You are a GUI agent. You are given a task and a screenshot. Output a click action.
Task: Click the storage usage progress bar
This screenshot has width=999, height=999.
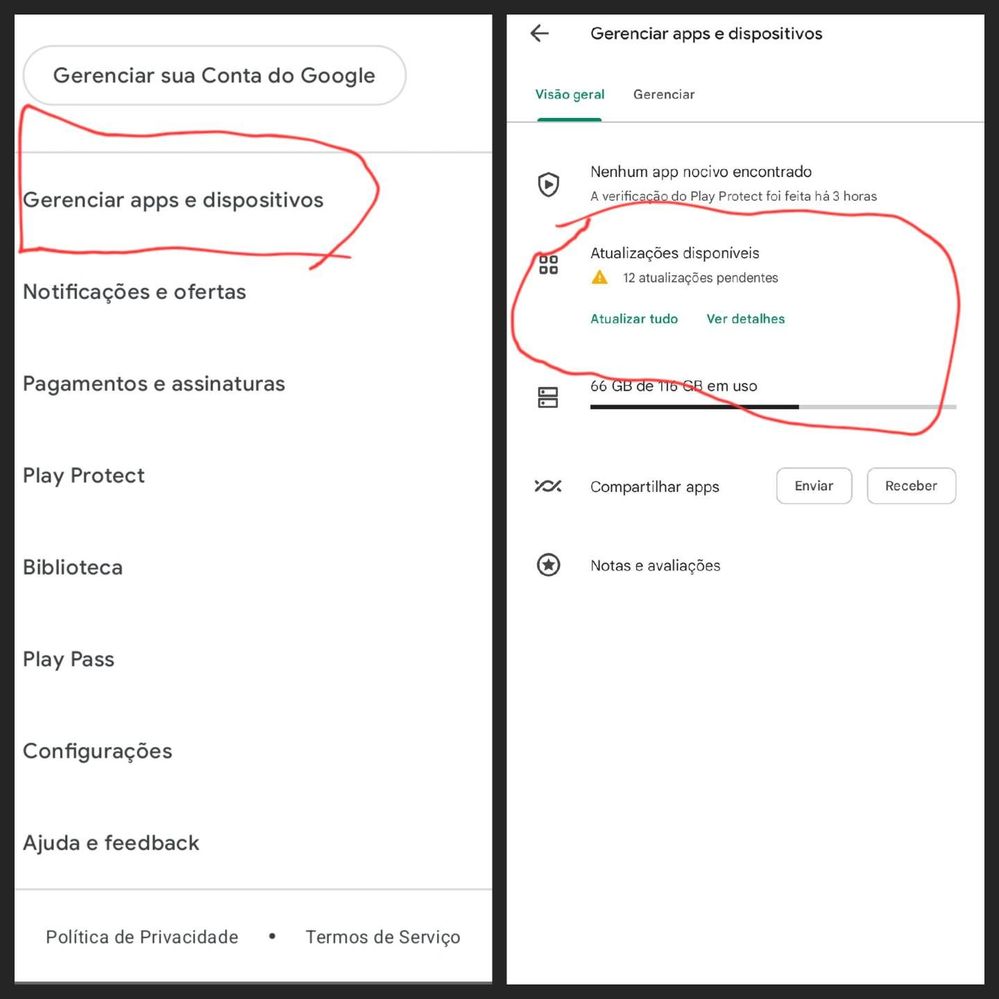(773, 406)
